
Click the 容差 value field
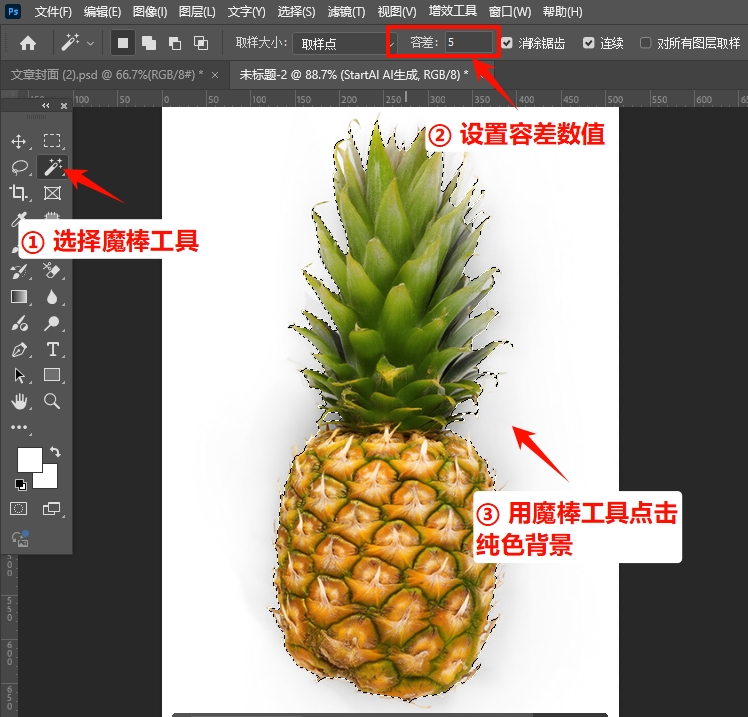point(469,42)
